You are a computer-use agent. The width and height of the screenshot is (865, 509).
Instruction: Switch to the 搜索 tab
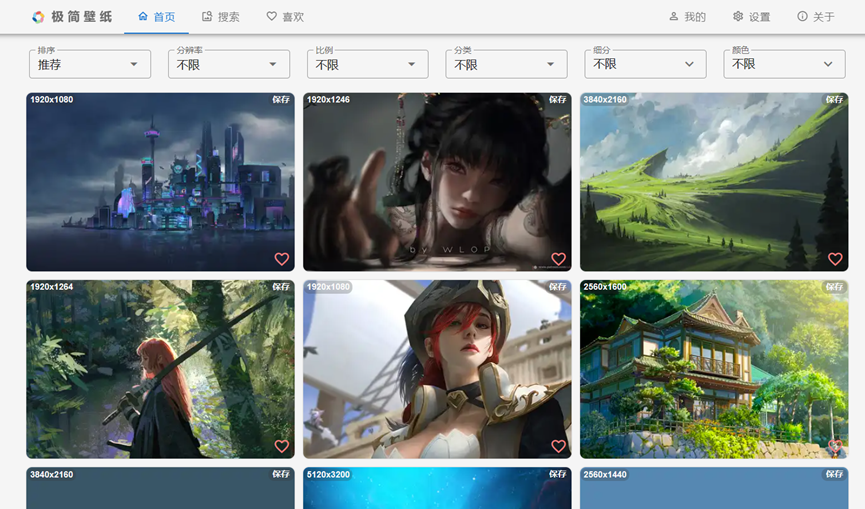221,17
